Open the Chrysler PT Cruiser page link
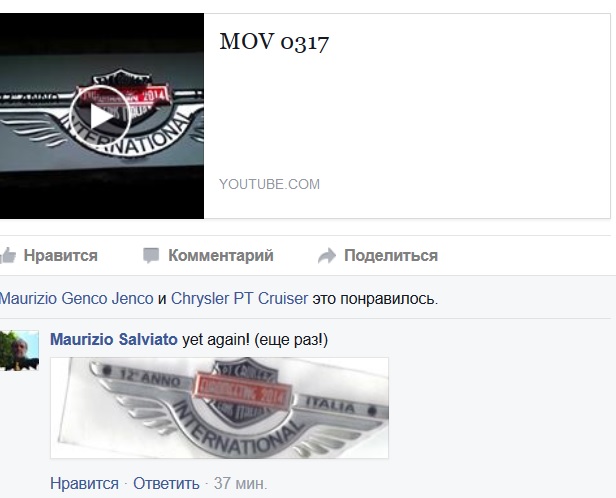The height and width of the screenshot is (498, 616). (x=239, y=299)
